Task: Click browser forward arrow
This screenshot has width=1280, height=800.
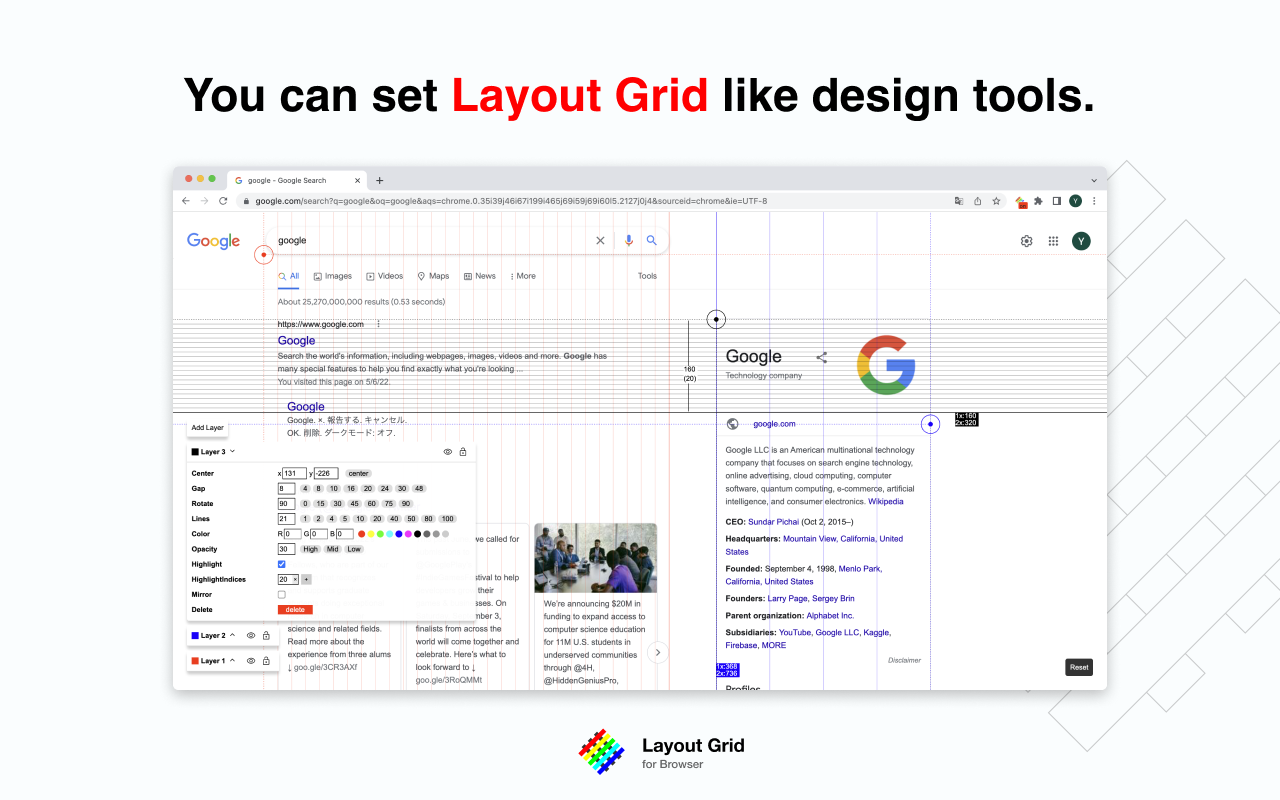Action: [204, 201]
